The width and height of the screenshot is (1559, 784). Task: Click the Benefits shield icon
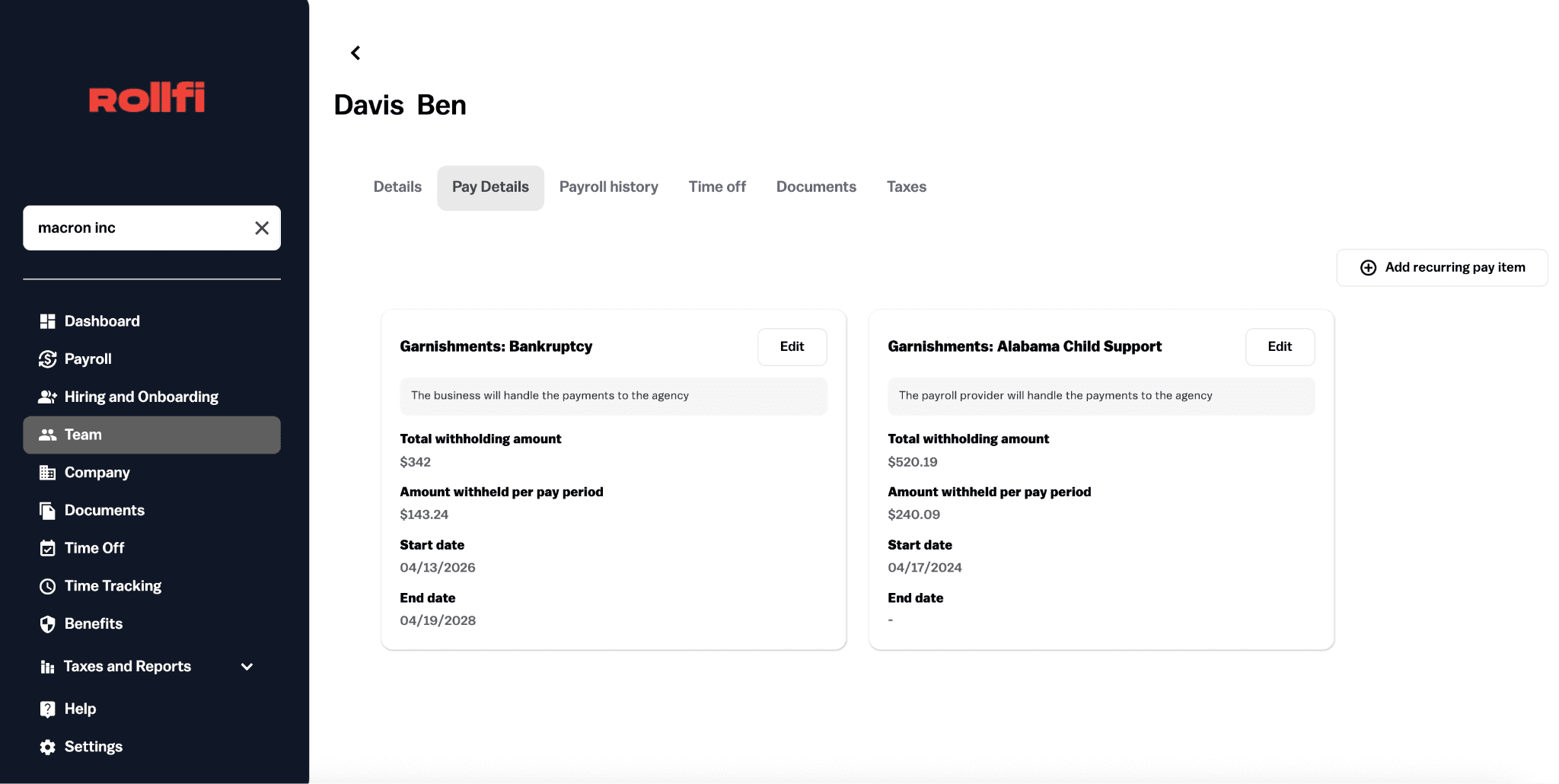pyautogui.click(x=47, y=624)
